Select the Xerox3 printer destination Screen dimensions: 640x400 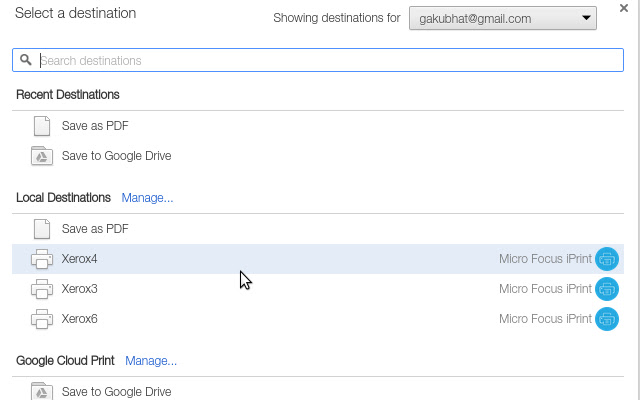coord(80,289)
